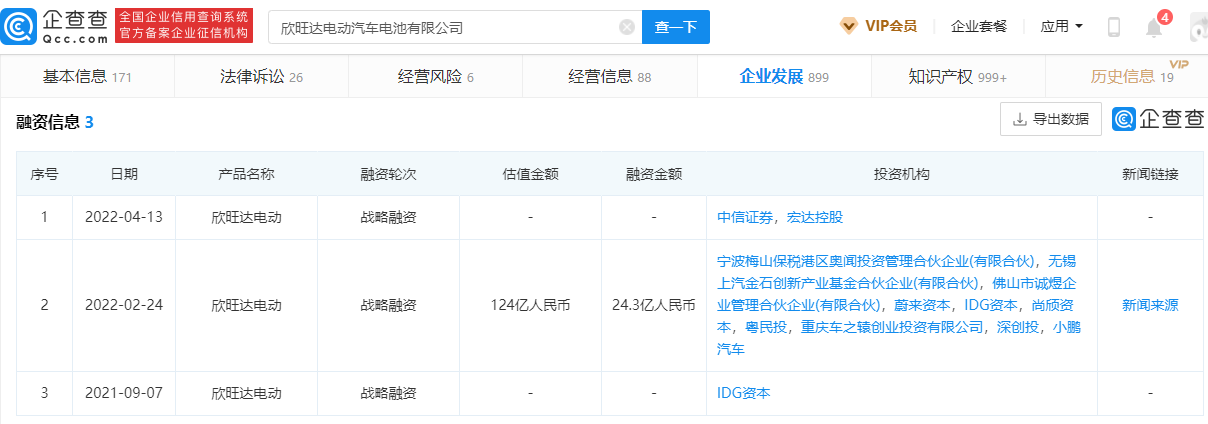Open the notification bell
Viewport: 1208px width, 424px height.
(1154, 27)
